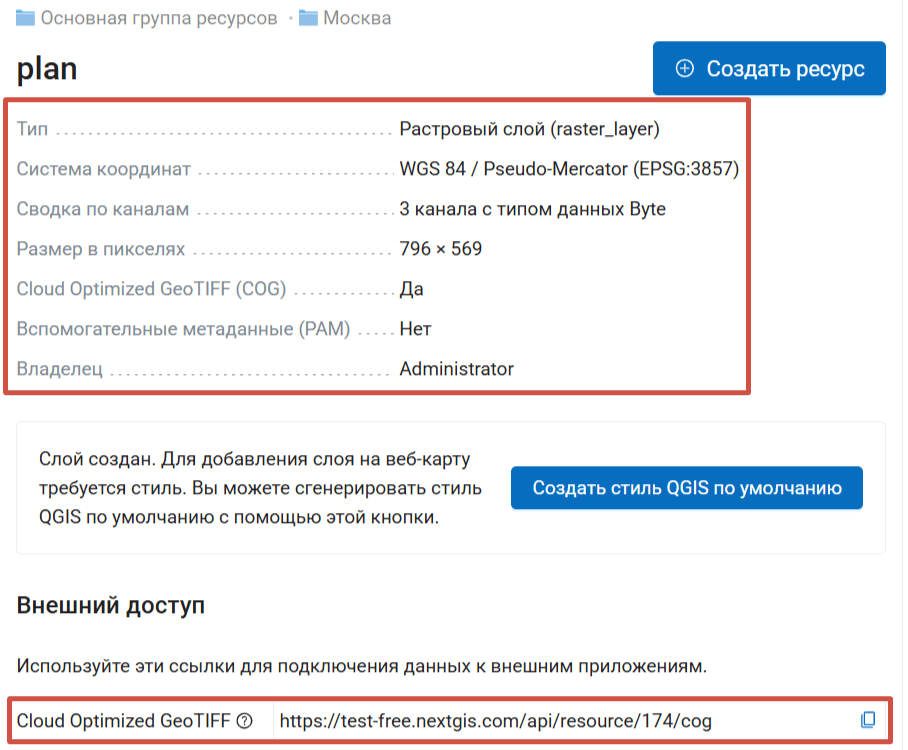Click the Да value for COG row
908x750 pixels.
click(x=411, y=289)
